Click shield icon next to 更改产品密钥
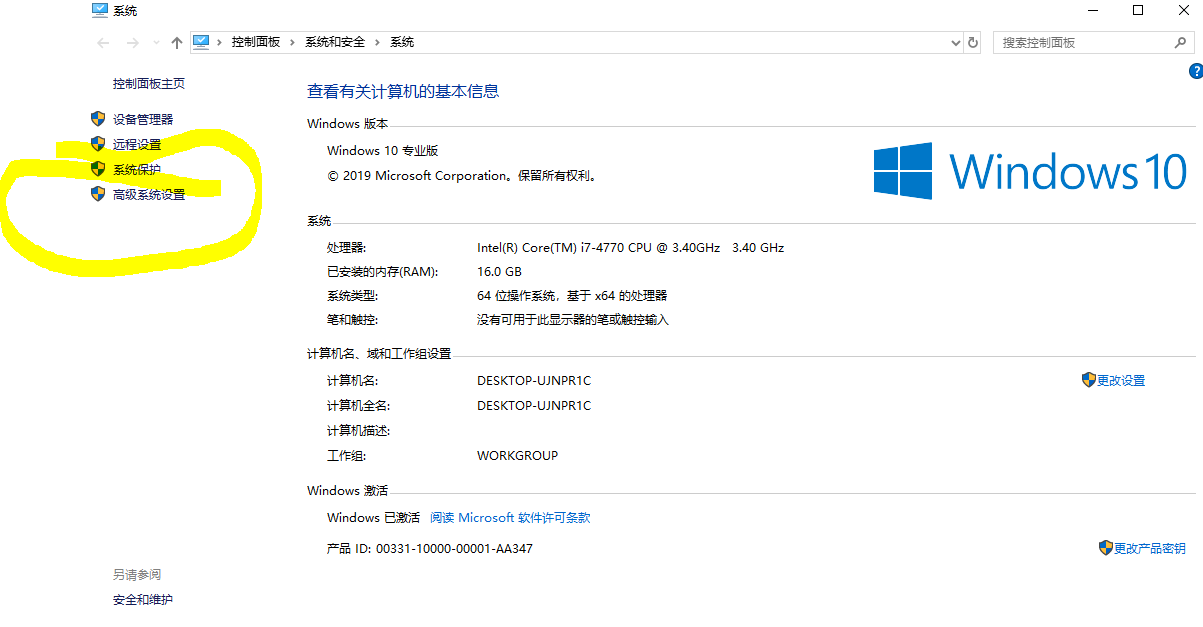1203x627 pixels. coord(1106,548)
